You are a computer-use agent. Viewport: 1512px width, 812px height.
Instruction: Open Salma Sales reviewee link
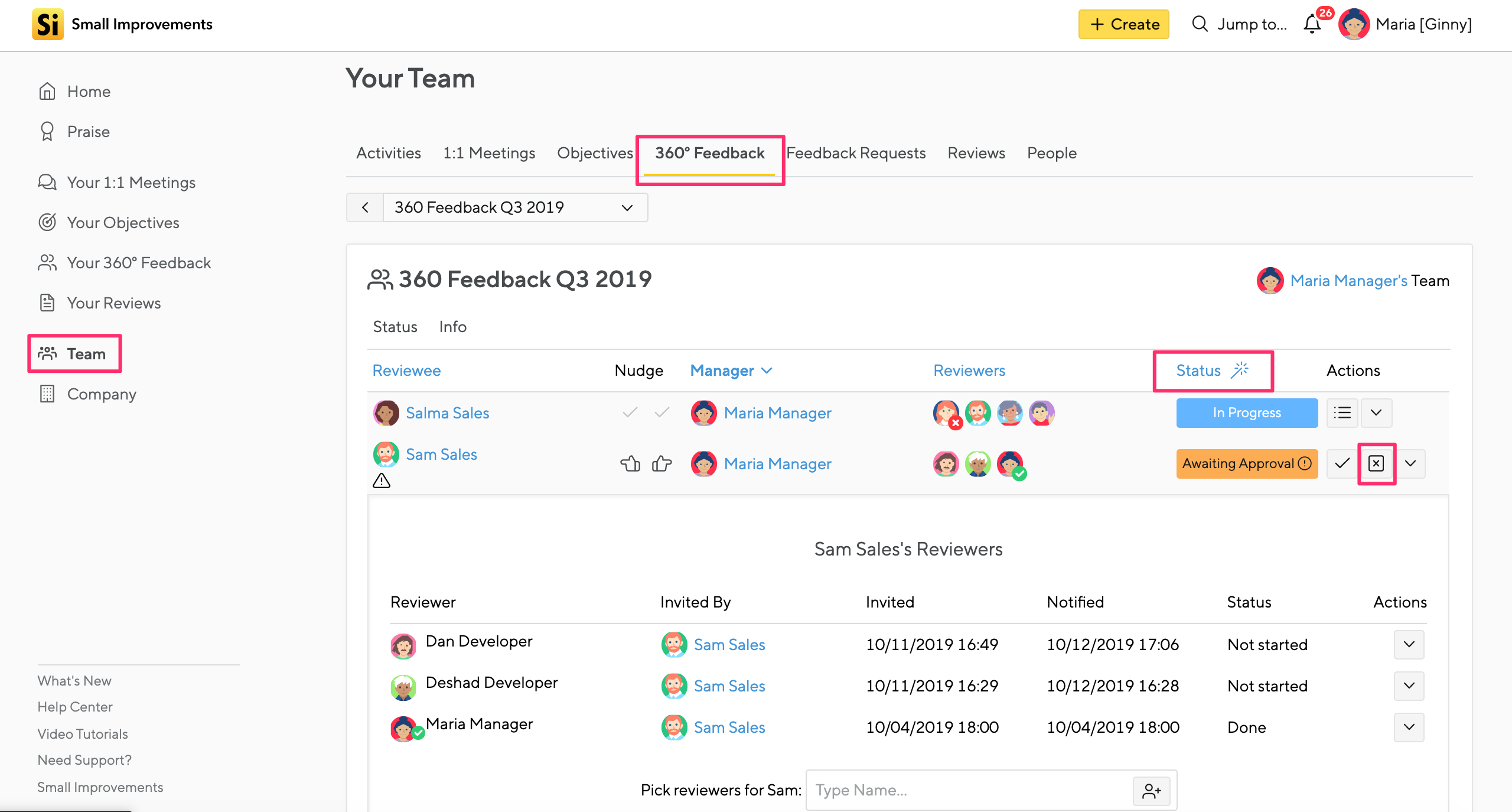click(x=447, y=413)
